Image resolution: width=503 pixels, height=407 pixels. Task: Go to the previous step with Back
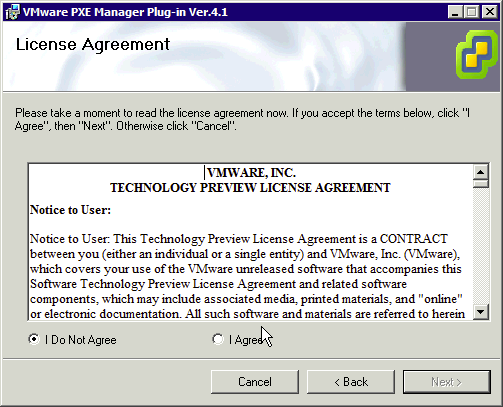click(x=351, y=382)
